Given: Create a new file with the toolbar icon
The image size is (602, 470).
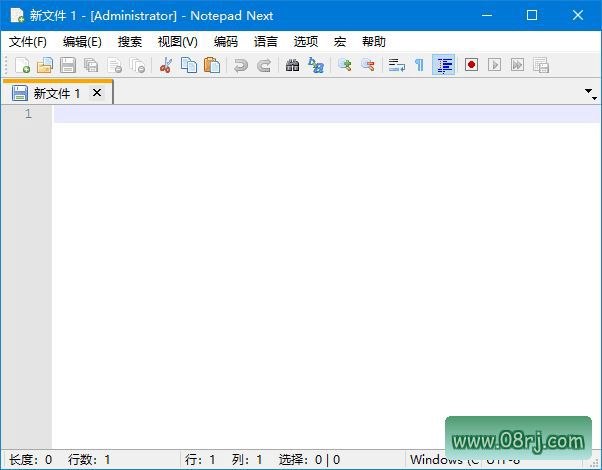Looking at the screenshot, I should point(22,65).
